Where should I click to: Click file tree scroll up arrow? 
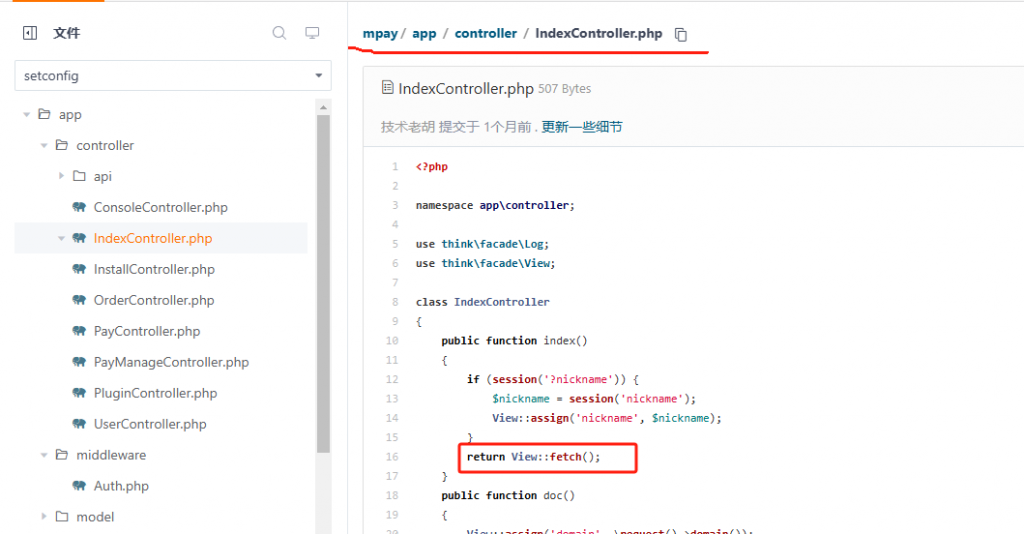pyautogui.click(x=323, y=107)
